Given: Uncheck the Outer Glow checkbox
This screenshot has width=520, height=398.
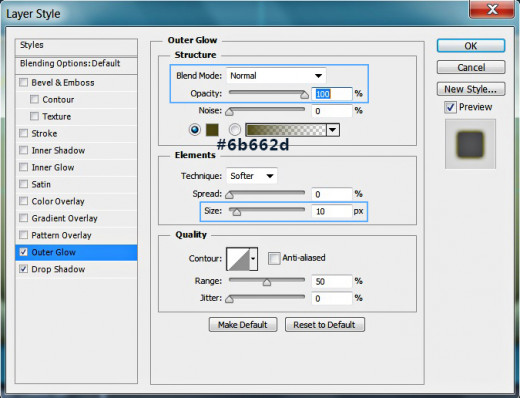Looking at the screenshot, I should pos(23,252).
